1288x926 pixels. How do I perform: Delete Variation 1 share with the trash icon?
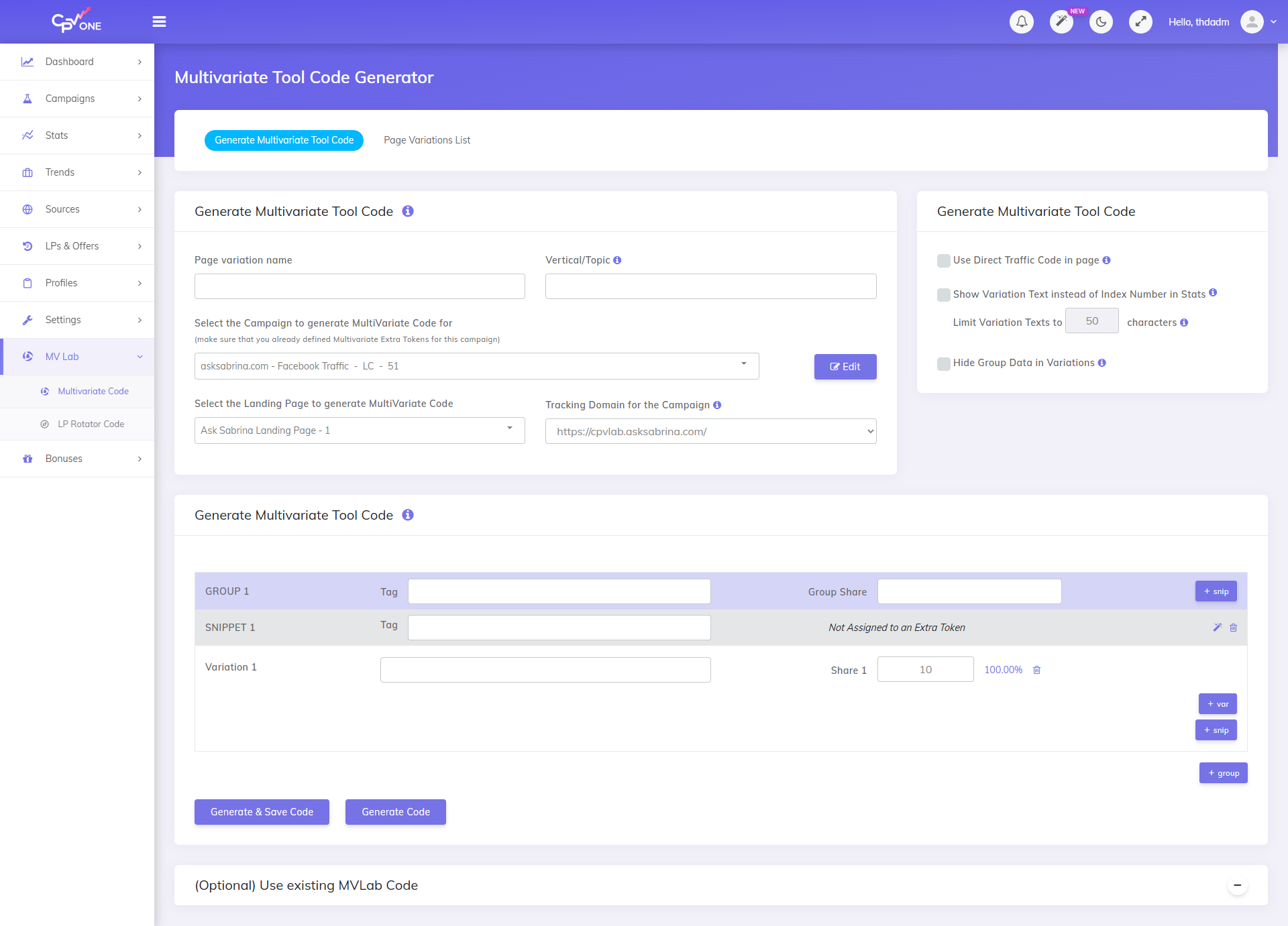1037,669
